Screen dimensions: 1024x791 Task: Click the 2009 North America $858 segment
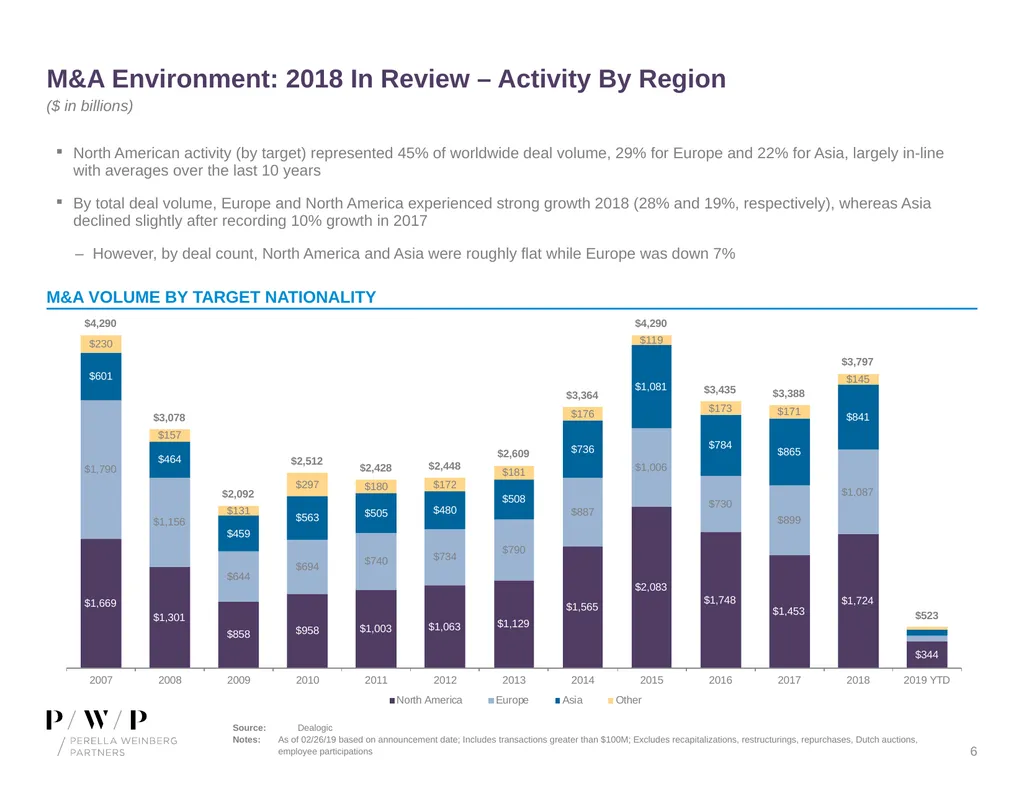238,634
